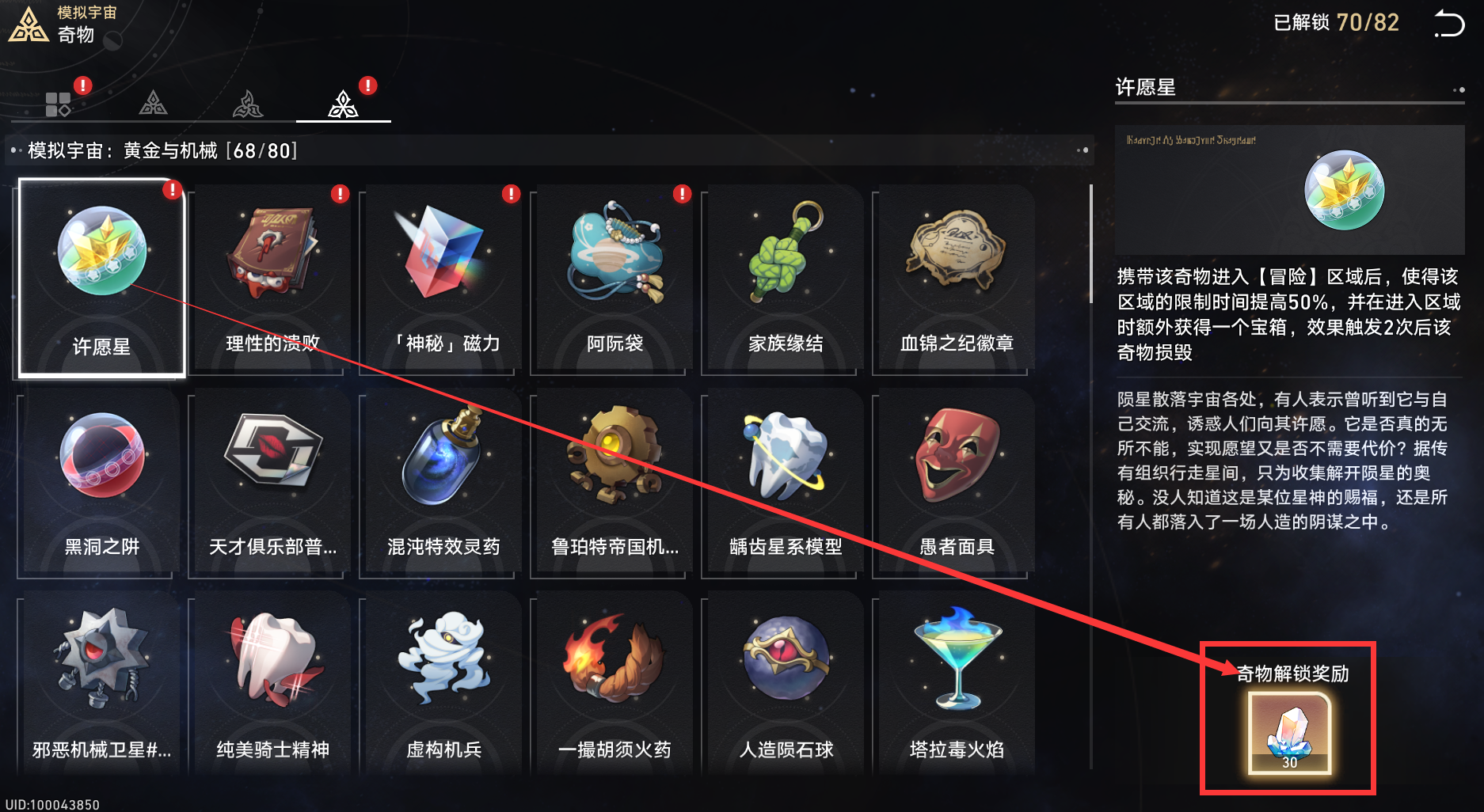Choose the 家族缘结 knot curio
Image resolution: width=1484 pixels, height=812 pixels.
[x=785, y=278]
